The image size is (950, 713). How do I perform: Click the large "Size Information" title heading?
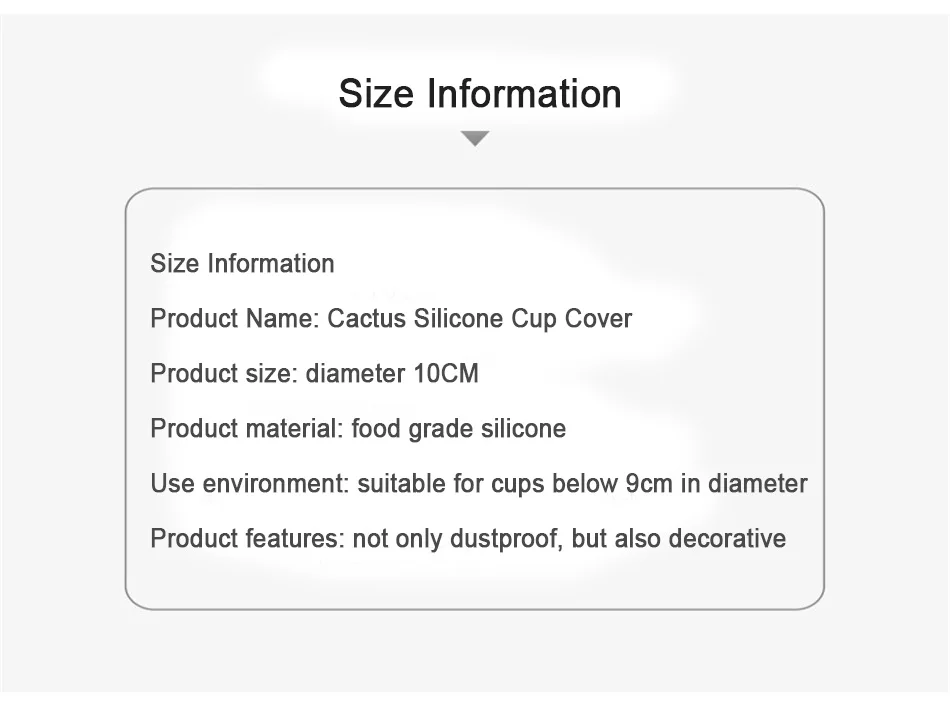[x=480, y=94]
